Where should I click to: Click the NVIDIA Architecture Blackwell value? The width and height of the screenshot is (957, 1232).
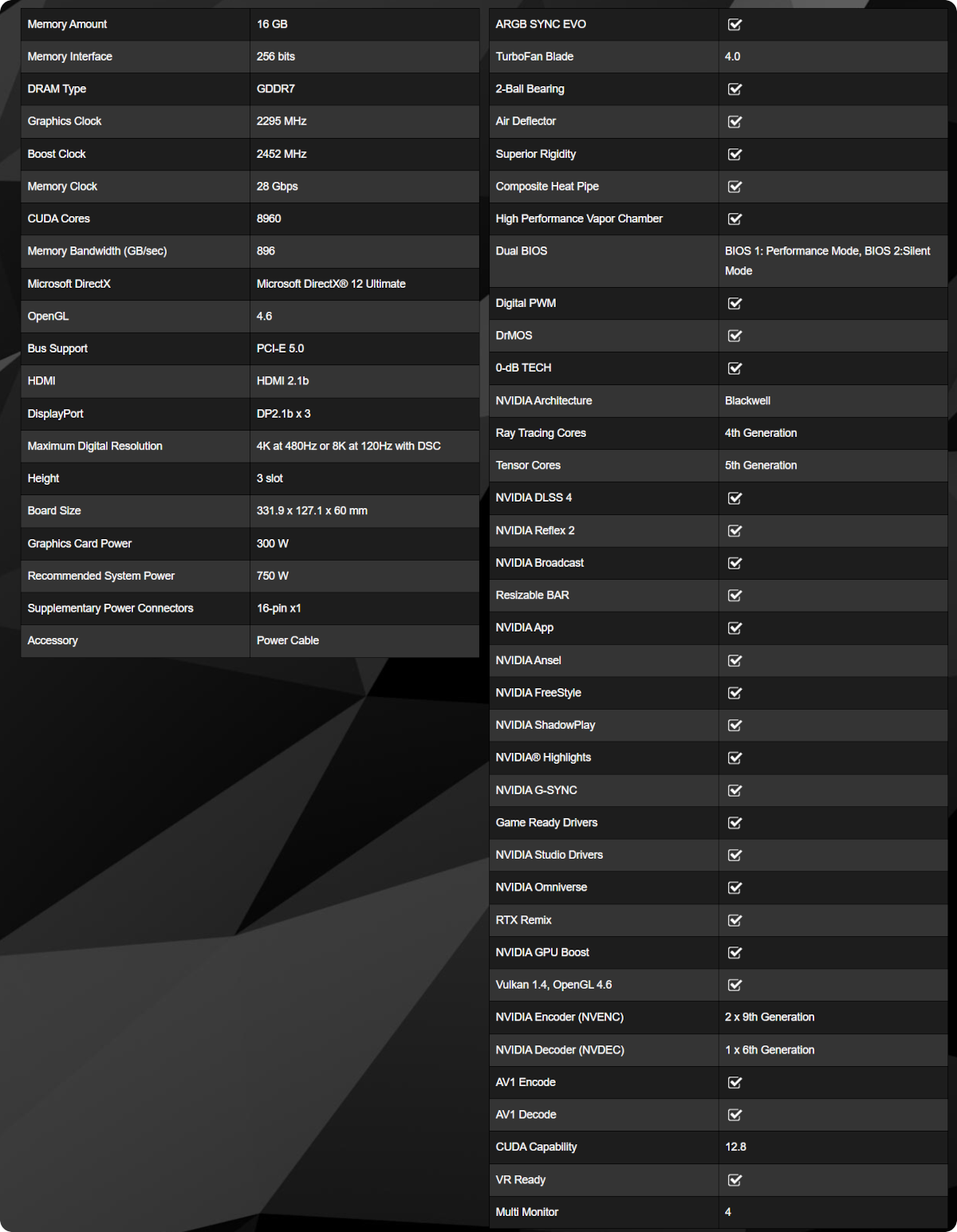point(747,400)
